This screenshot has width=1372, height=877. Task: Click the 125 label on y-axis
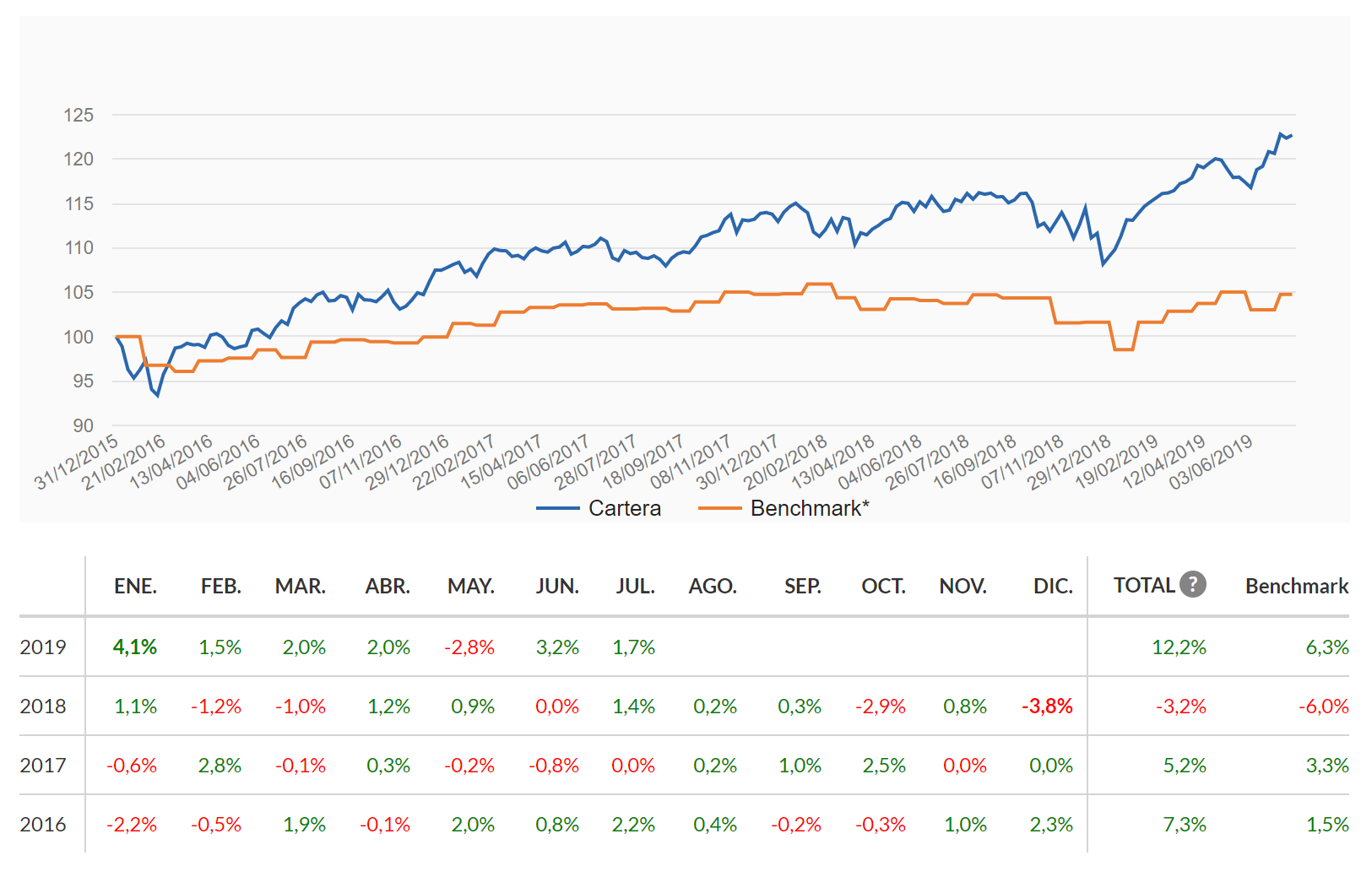click(x=79, y=115)
